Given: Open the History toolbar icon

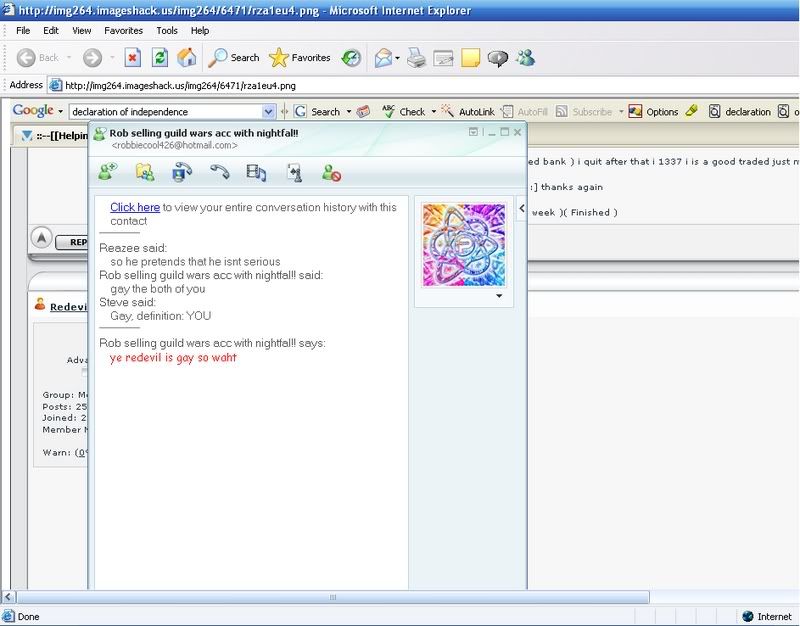Looking at the screenshot, I should pyautogui.click(x=351, y=58).
